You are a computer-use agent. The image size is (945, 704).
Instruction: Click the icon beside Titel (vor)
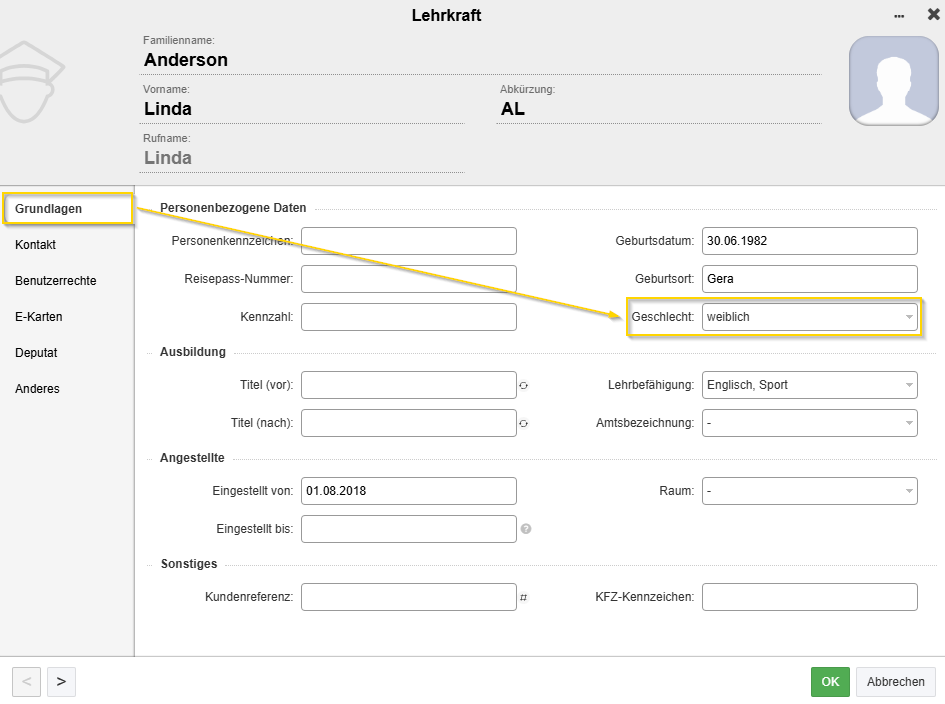coord(523,385)
